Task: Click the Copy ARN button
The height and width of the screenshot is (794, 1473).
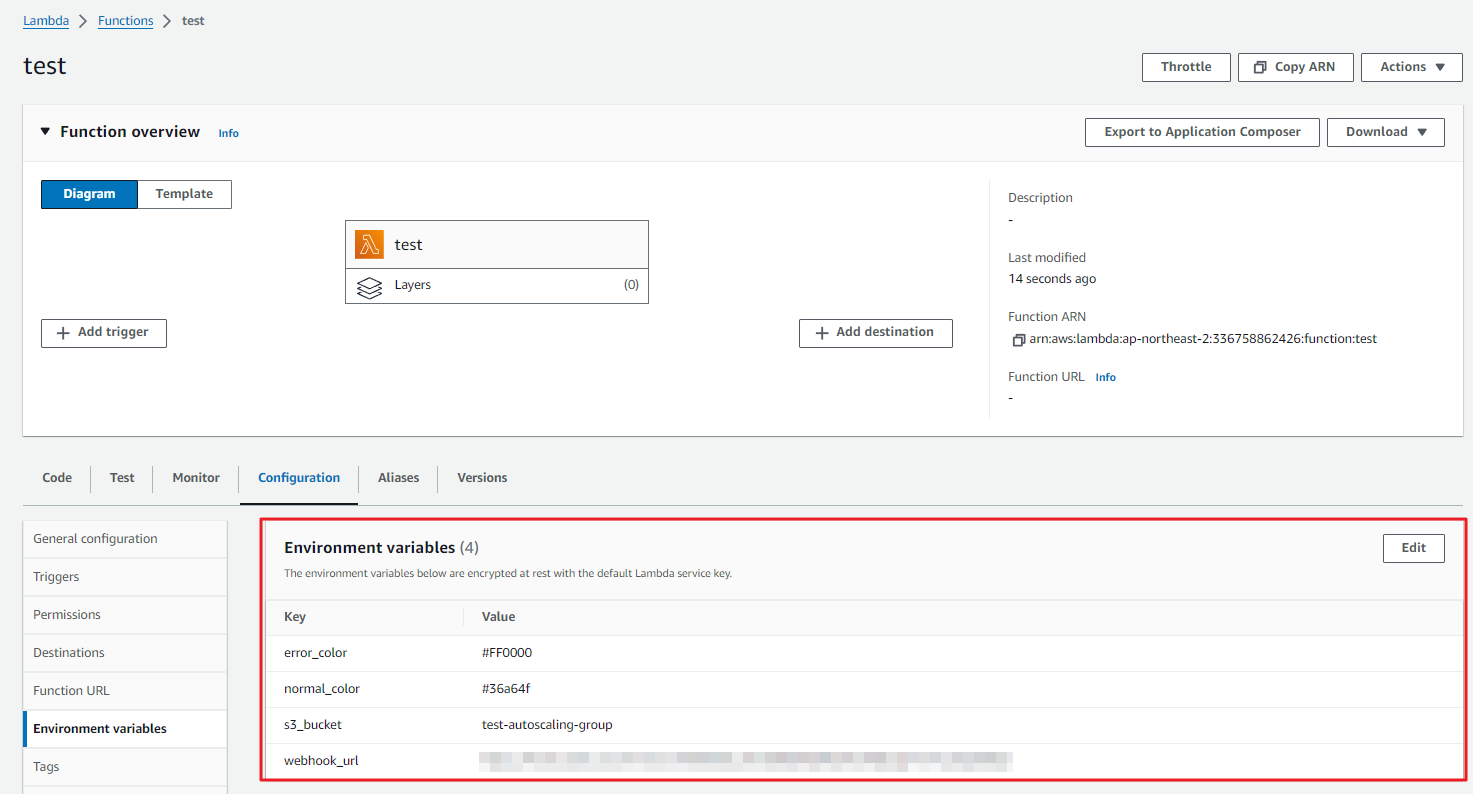Action: click(x=1295, y=67)
